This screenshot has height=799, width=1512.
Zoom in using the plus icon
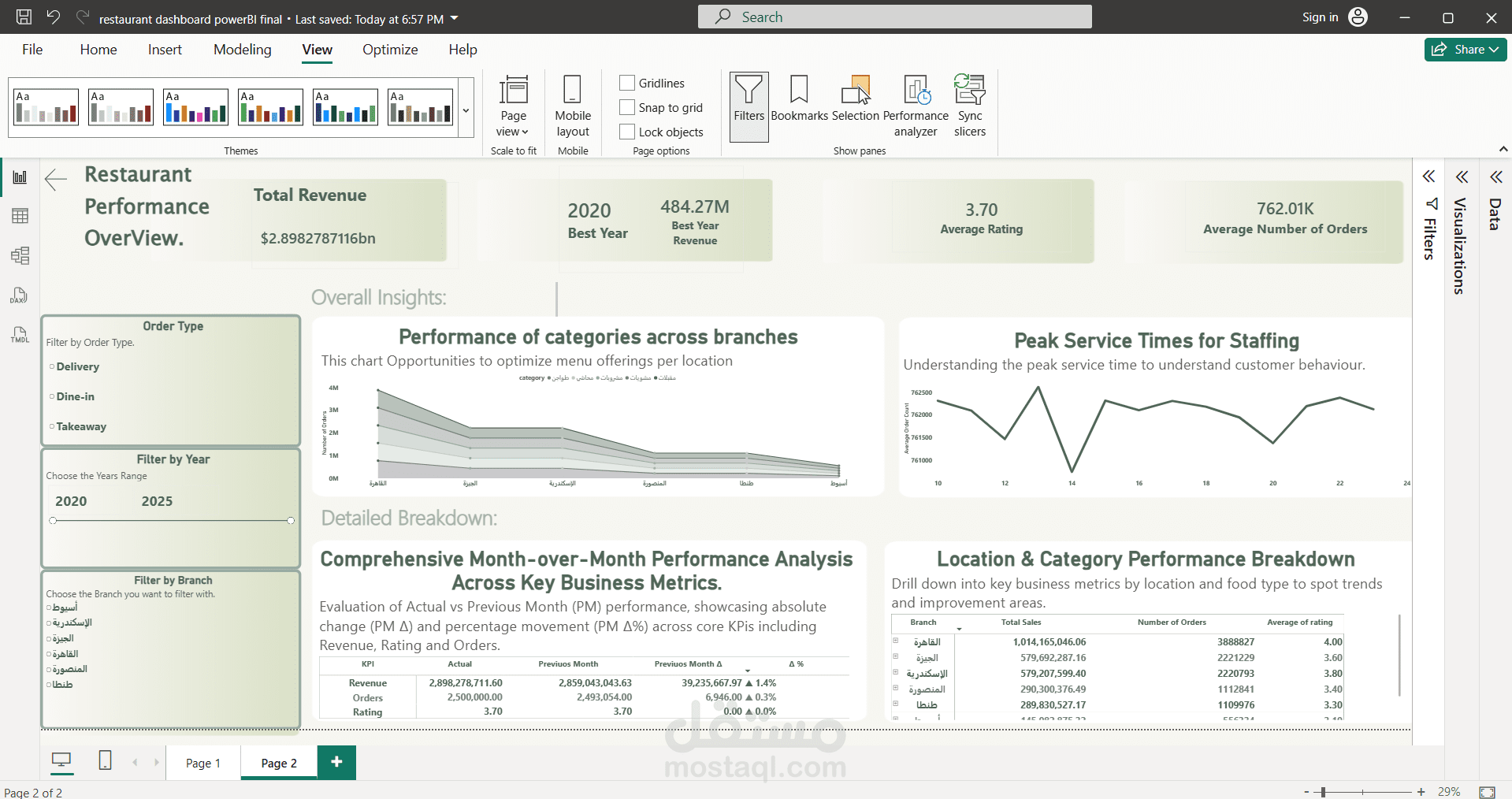tap(1421, 792)
